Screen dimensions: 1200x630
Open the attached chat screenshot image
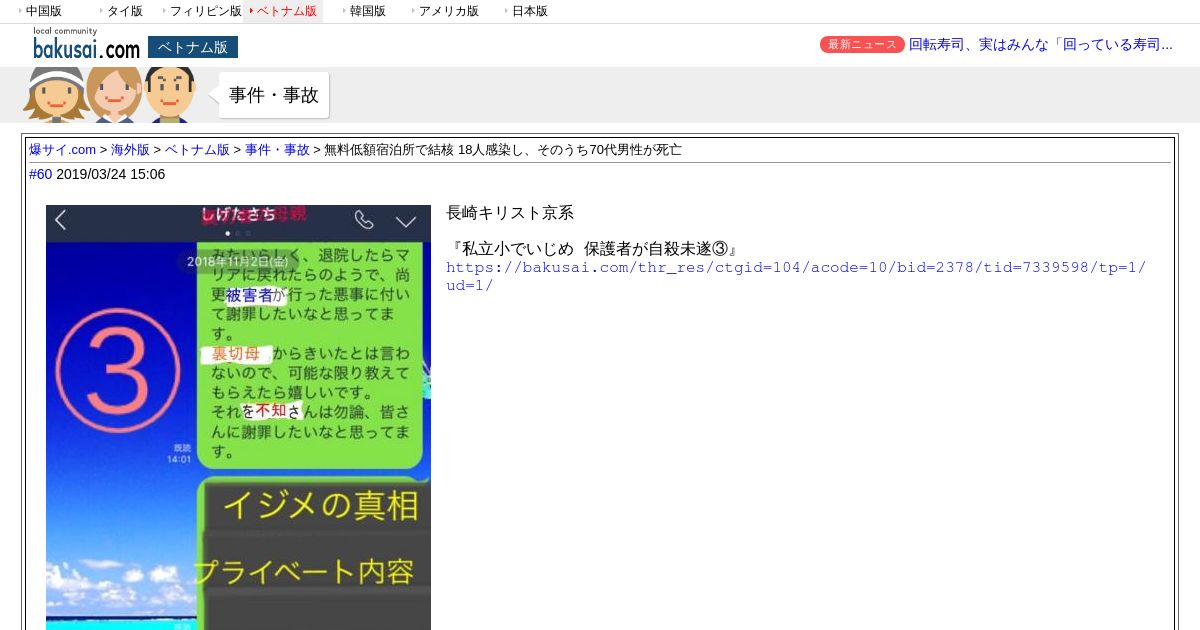click(238, 417)
